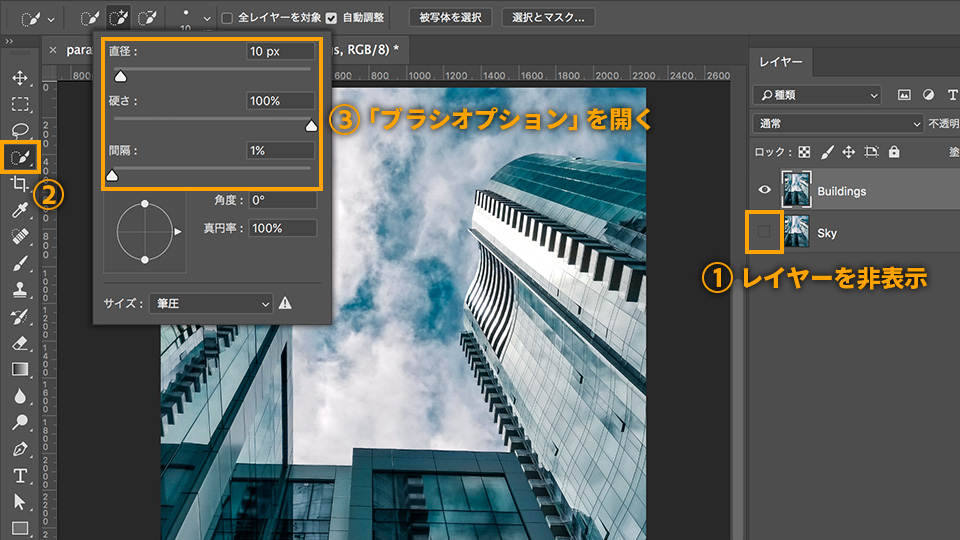Click the 真円率 100% field

tap(283, 228)
